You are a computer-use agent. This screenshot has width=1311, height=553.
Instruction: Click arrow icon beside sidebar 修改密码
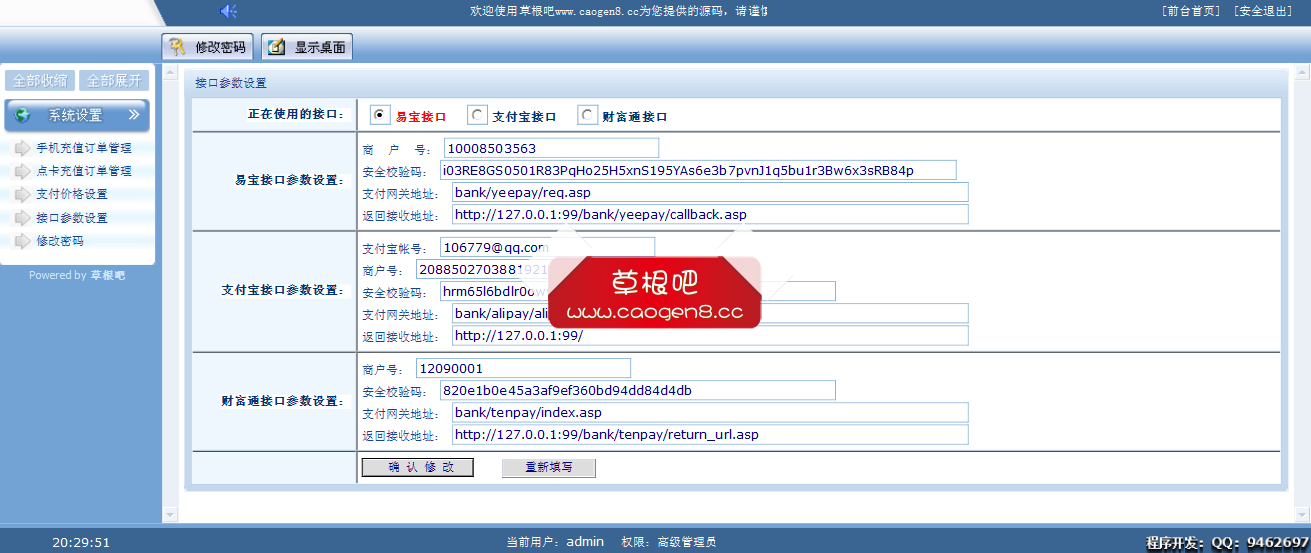23,241
